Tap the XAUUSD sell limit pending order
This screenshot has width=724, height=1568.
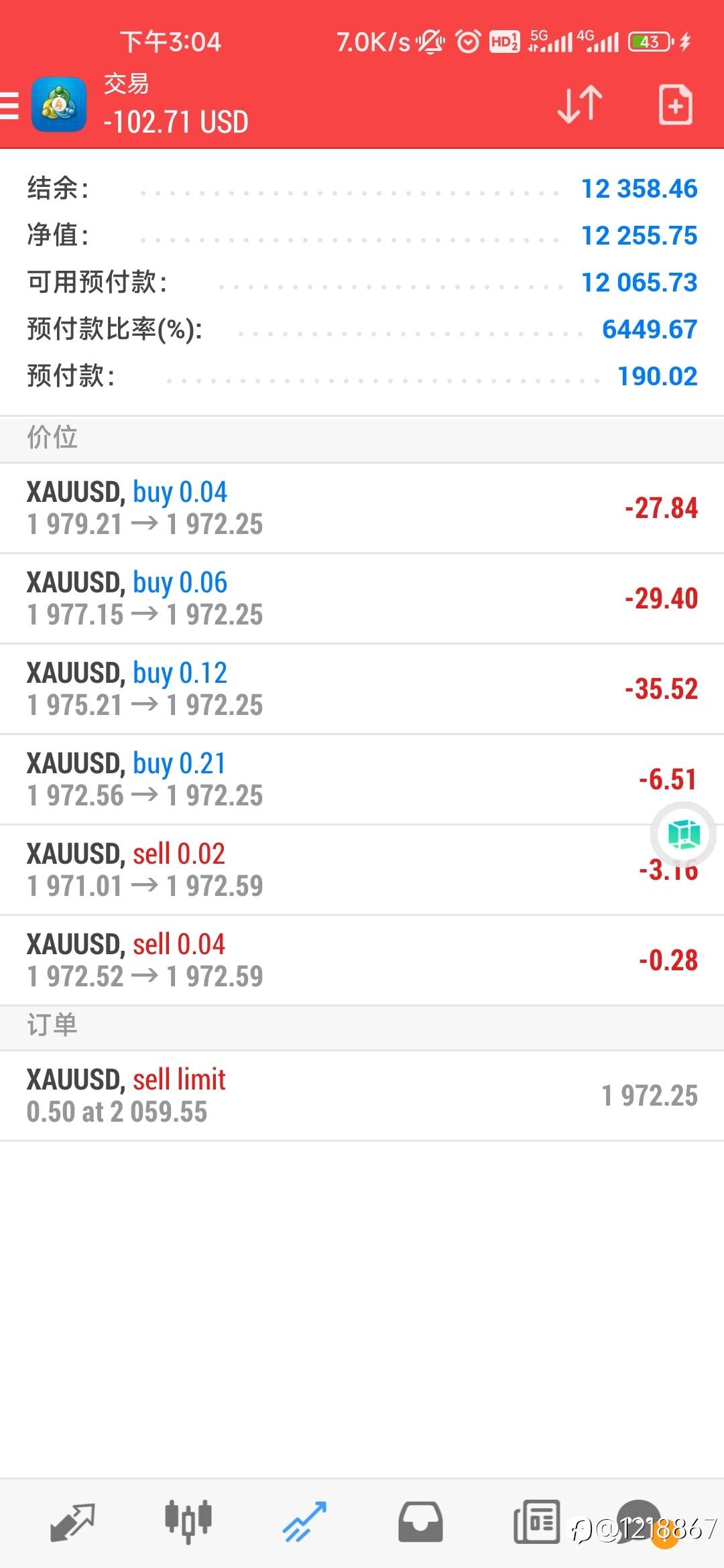(362, 1096)
